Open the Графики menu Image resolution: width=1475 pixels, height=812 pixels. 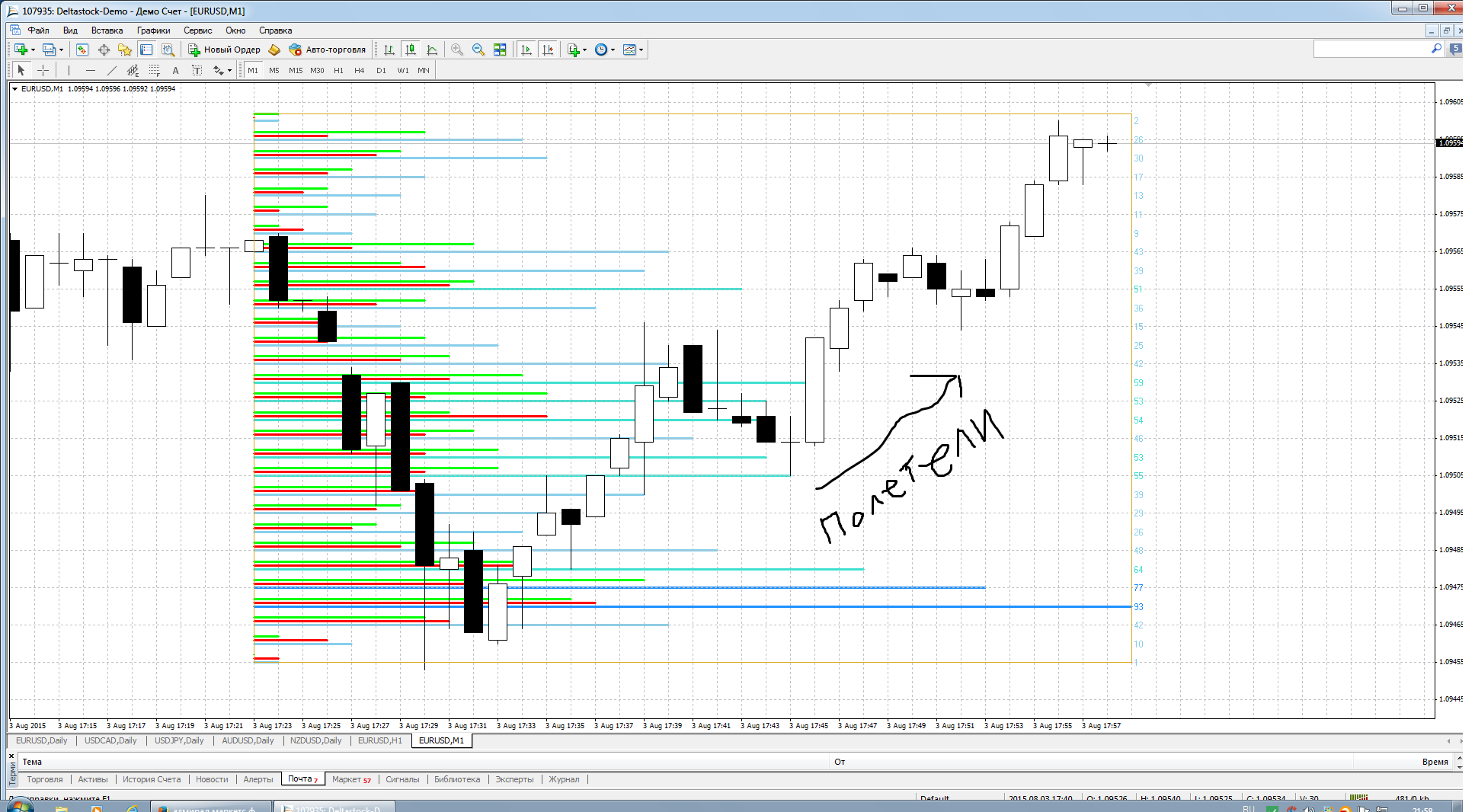(154, 30)
